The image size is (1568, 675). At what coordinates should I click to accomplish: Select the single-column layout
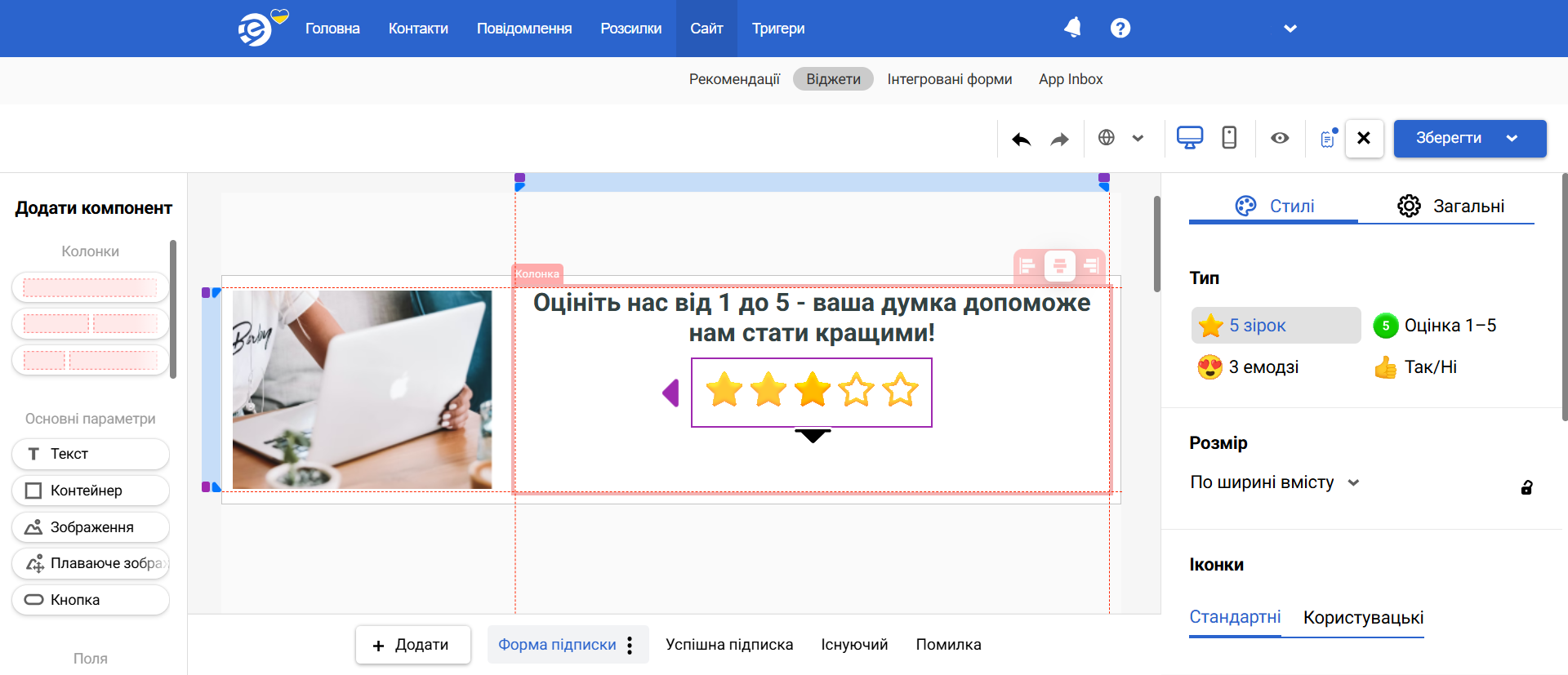pos(90,287)
